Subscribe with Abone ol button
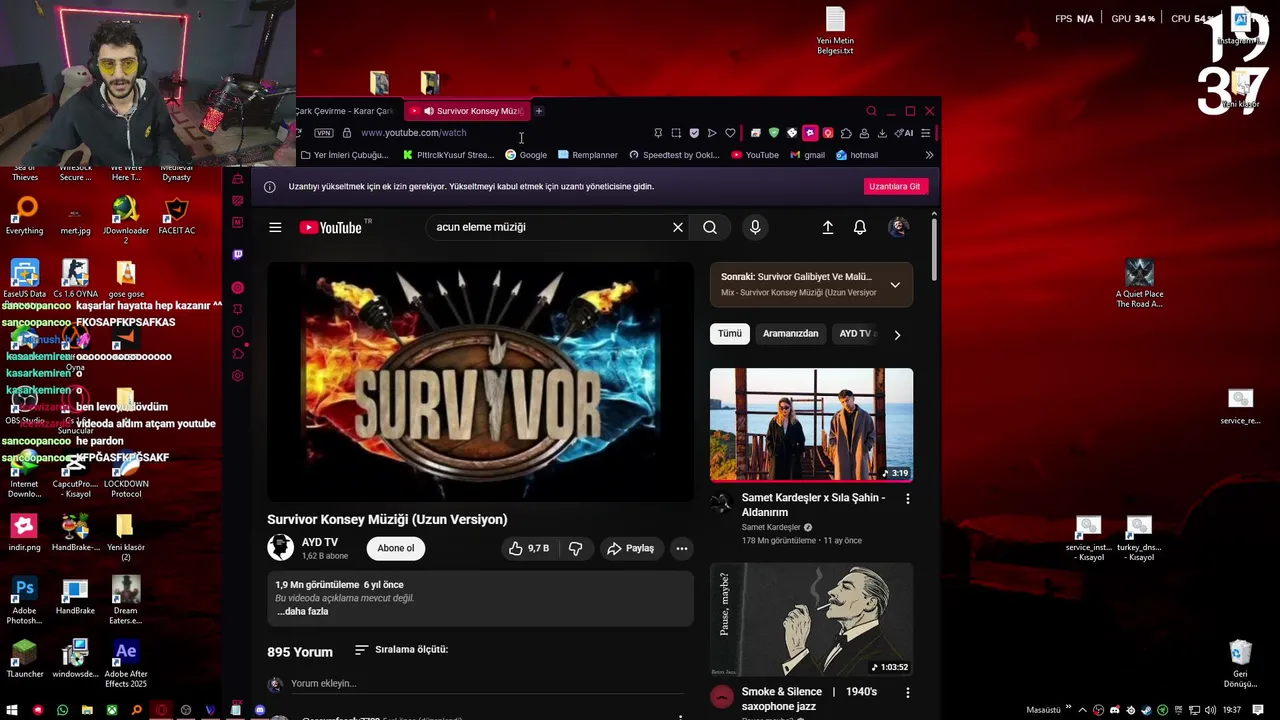Viewport: 1280px width, 720px height. coord(395,548)
